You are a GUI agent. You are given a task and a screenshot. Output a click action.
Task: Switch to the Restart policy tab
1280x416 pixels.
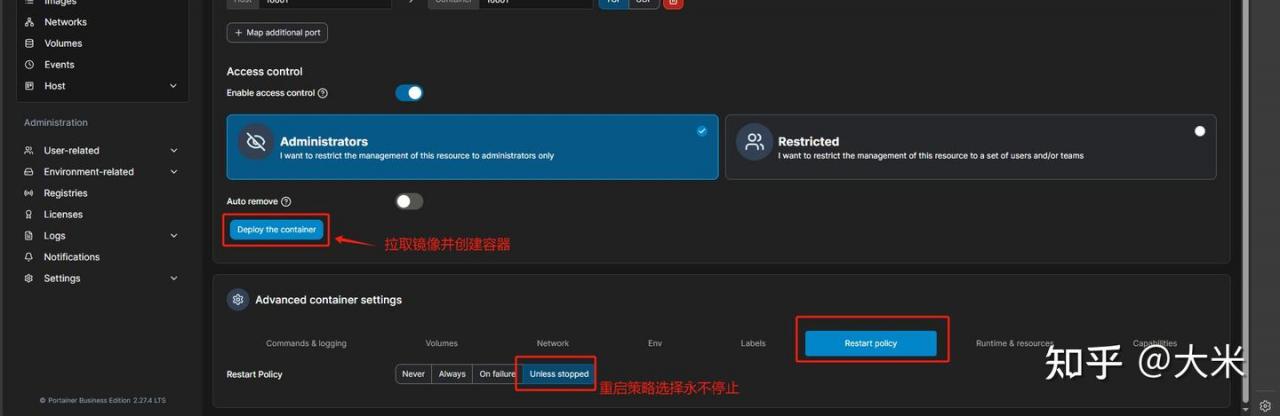tap(870, 343)
